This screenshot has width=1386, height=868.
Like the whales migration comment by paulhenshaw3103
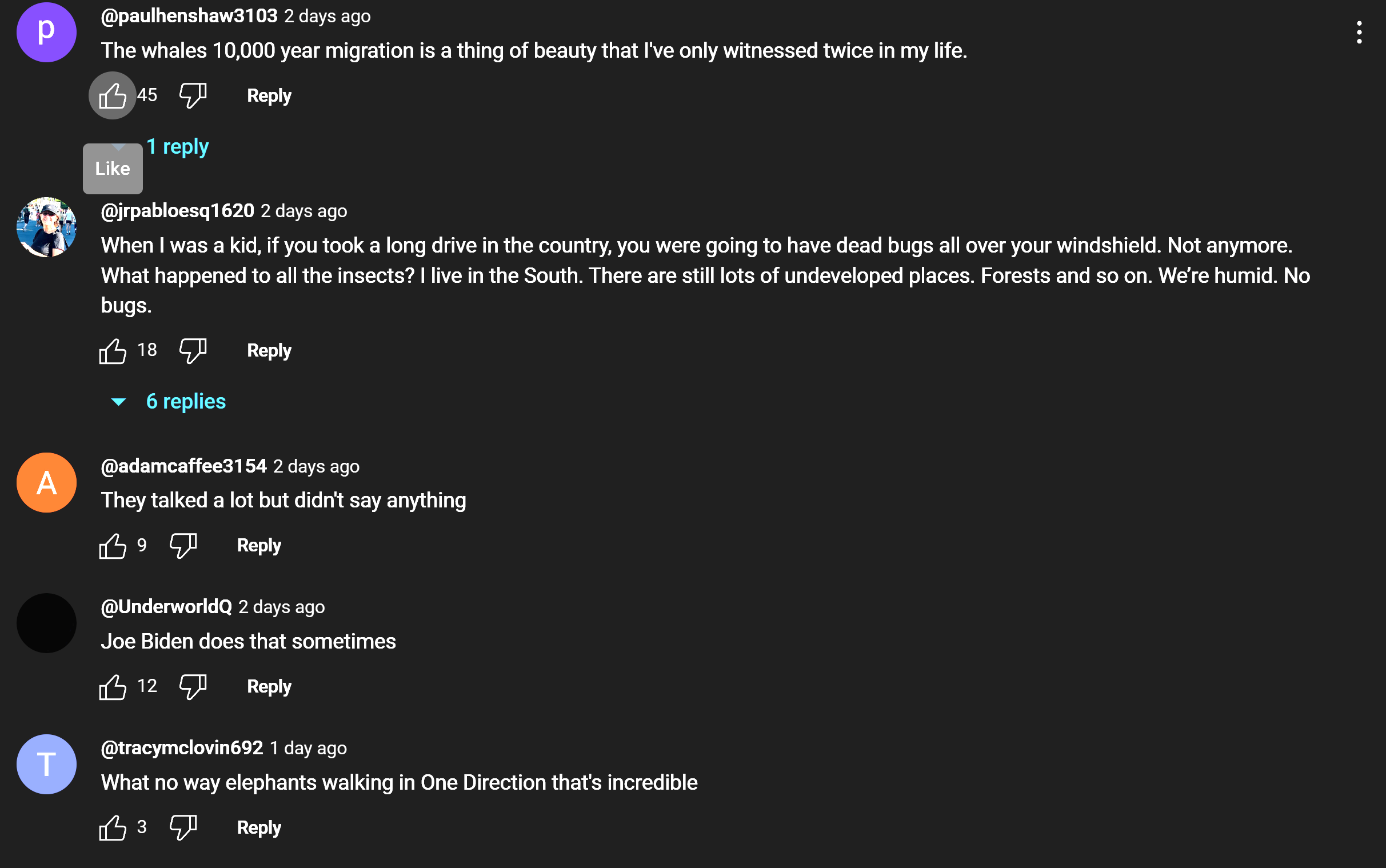112,95
